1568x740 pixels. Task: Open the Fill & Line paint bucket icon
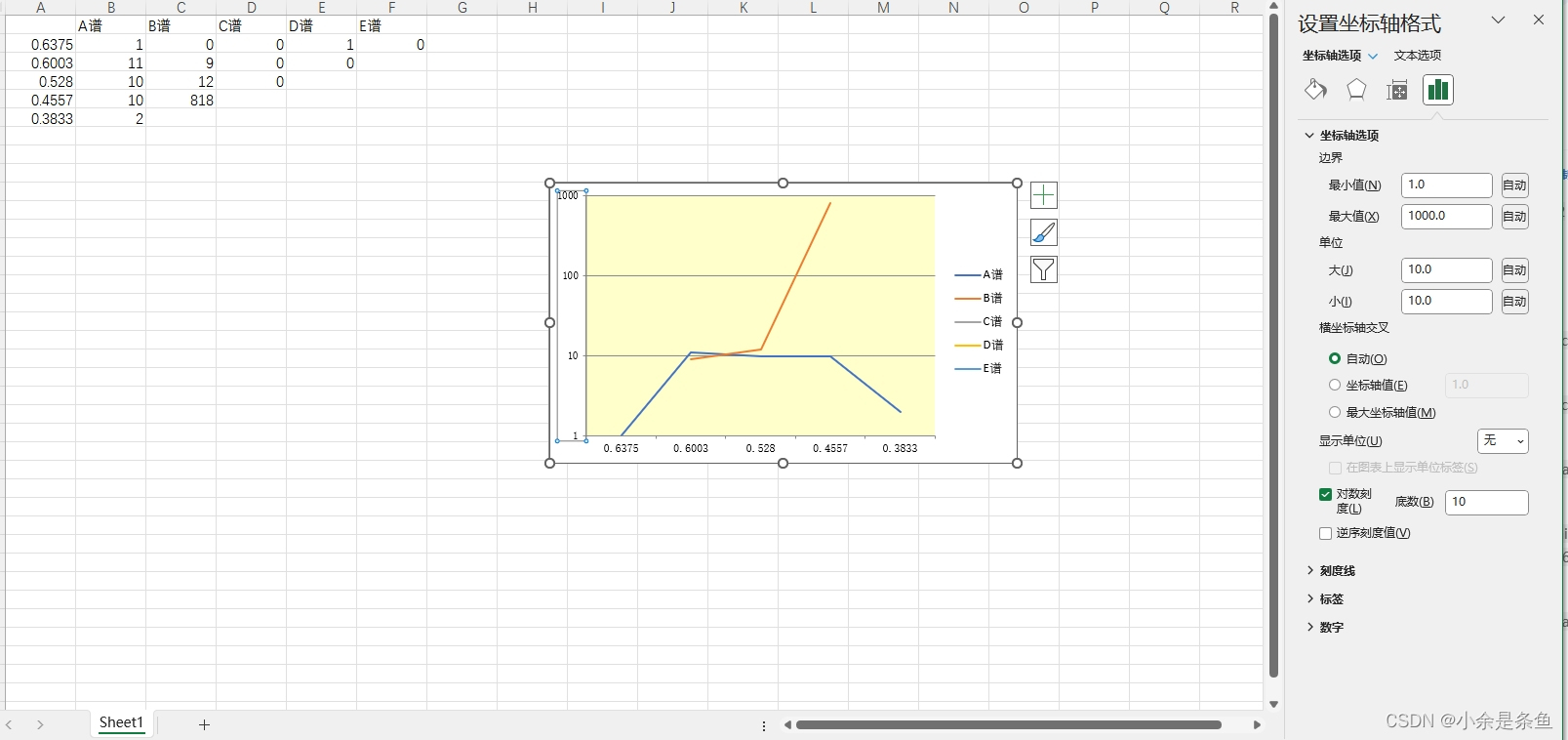[1315, 90]
